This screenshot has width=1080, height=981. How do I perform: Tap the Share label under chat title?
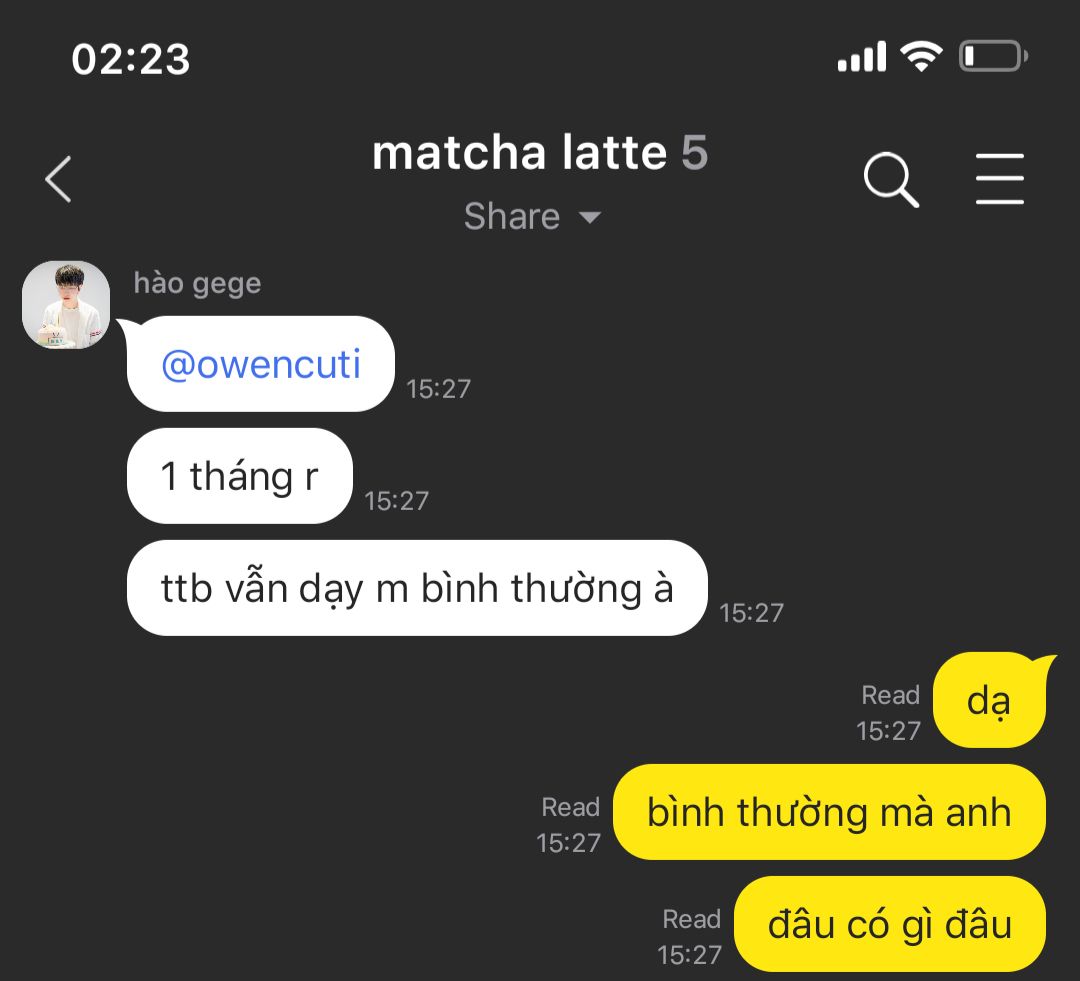coord(512,216)
